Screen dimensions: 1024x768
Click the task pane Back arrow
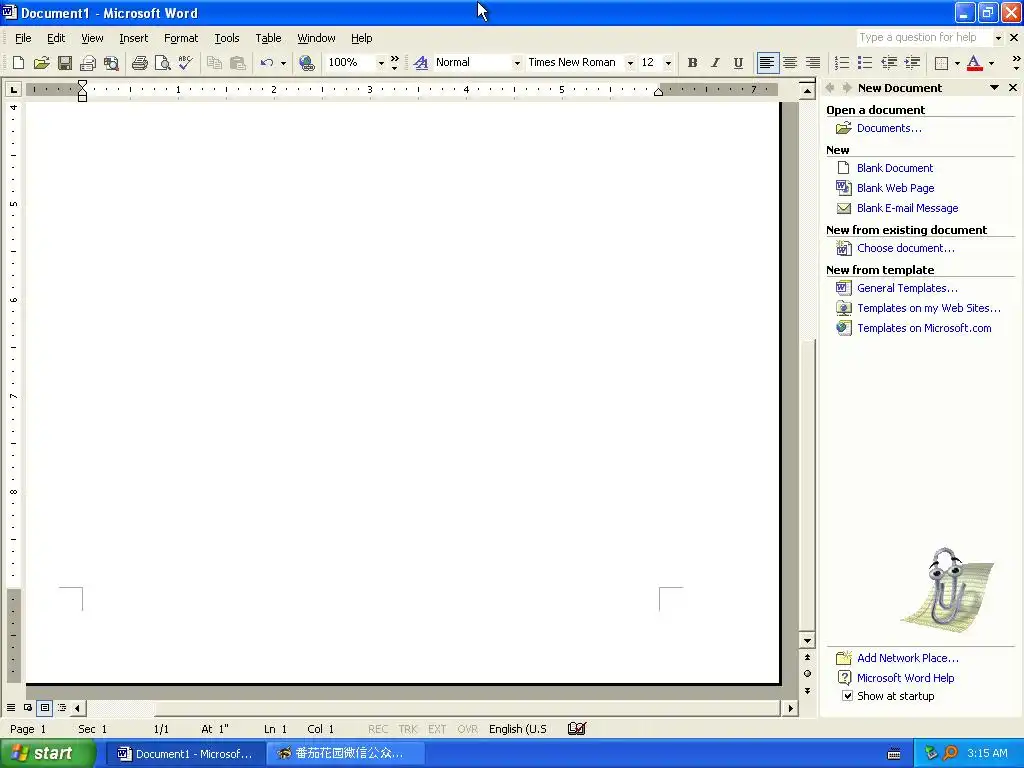(x=831, y=88)
